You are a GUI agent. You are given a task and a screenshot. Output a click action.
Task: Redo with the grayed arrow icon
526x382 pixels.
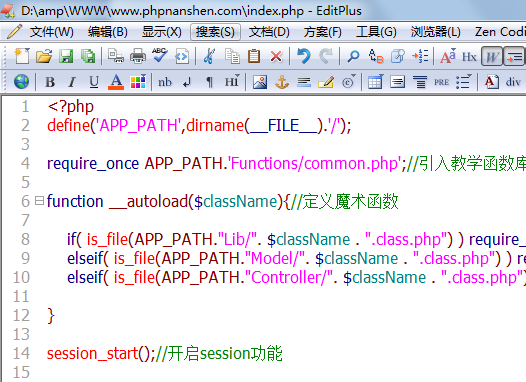tap(325, 56)
